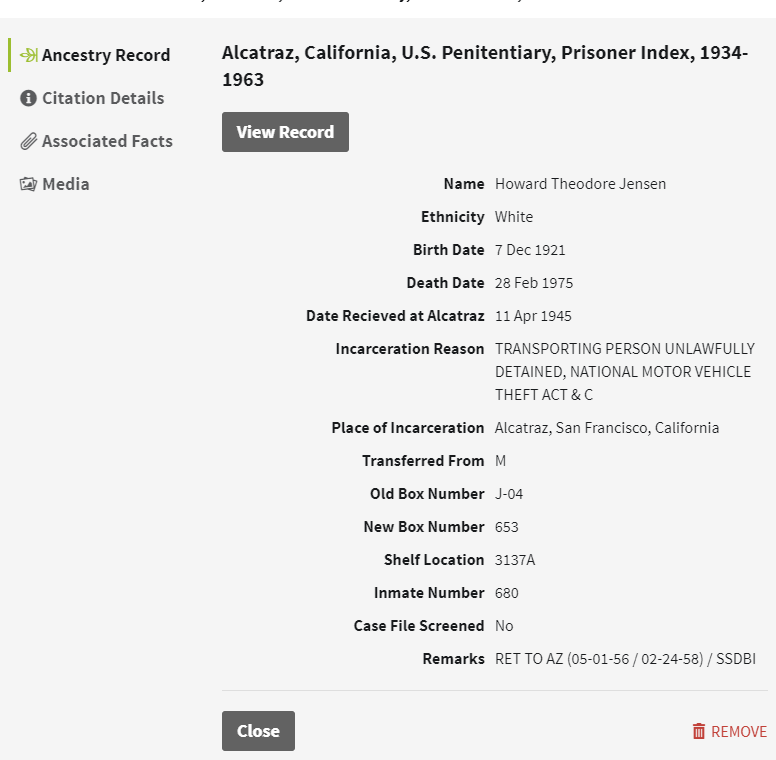Click the remarks text RET TO AZ
Image resolution: width=776 pixels, height=760 pixels.
(x=625, y=659)
